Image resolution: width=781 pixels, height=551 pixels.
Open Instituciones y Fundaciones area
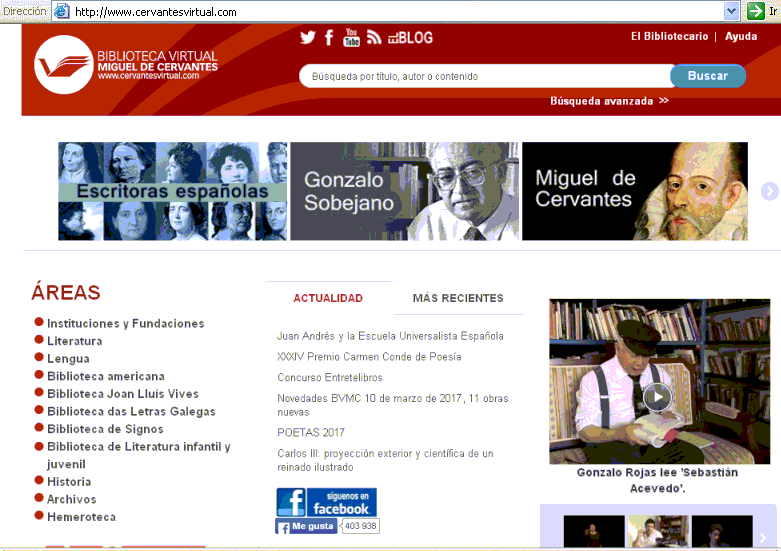click(x=126, y=324)
